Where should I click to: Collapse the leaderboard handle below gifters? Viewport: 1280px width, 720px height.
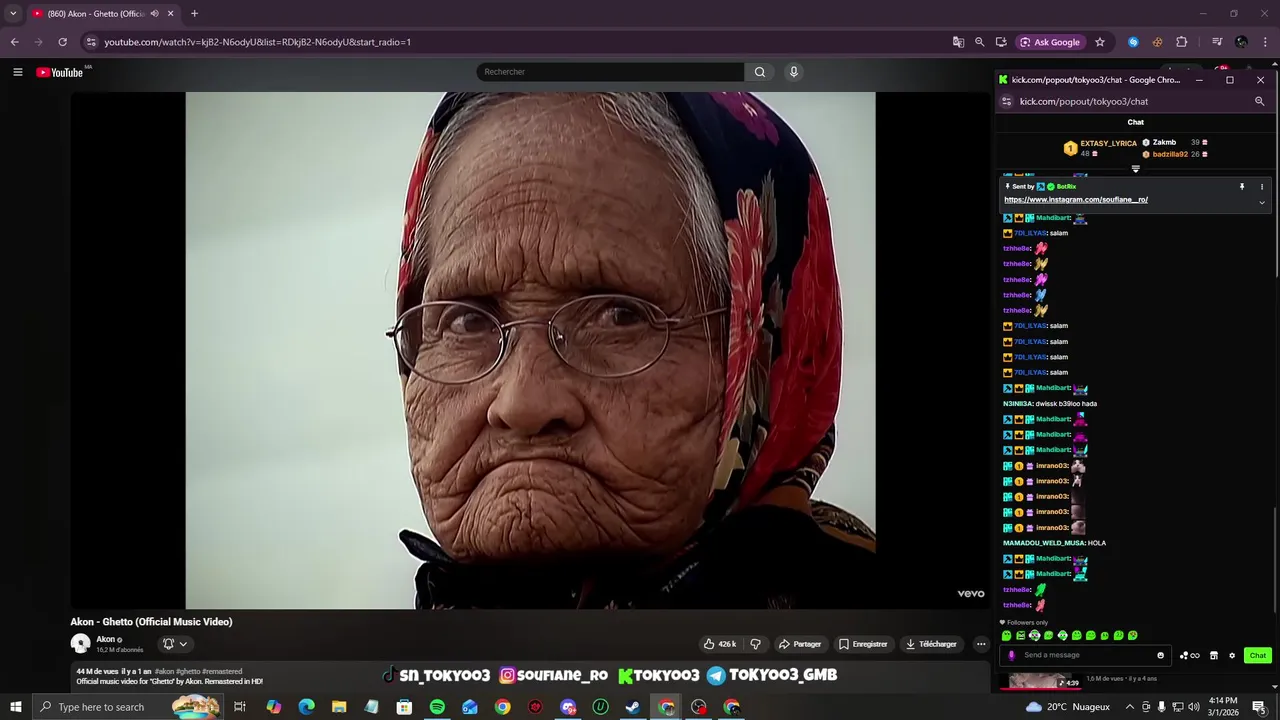[1136, 169]
